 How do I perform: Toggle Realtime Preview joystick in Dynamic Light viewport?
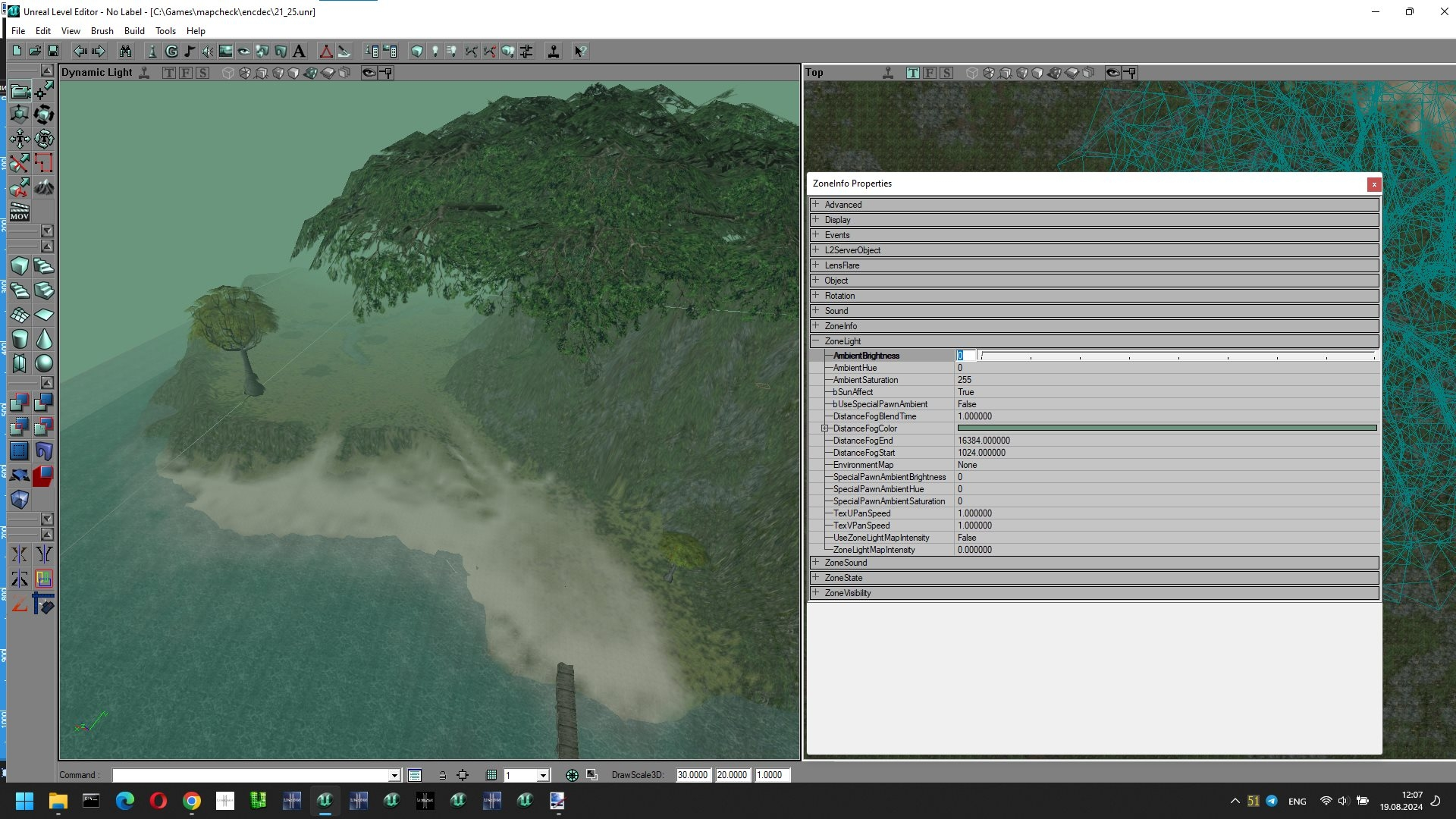144,73
